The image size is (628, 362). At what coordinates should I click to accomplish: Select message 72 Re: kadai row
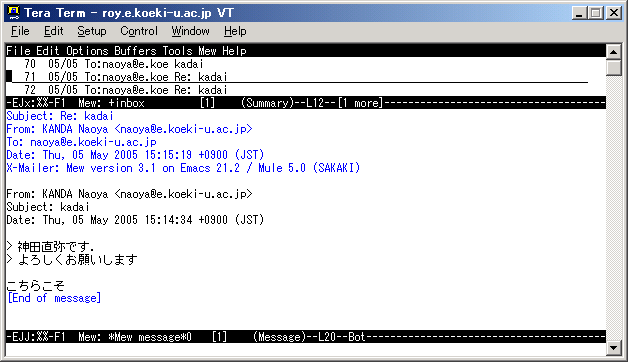[x=305, y=90]
